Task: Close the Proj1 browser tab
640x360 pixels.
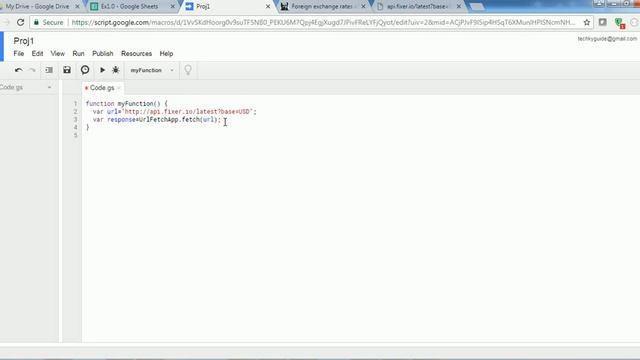Action: [x=268, y=7]
